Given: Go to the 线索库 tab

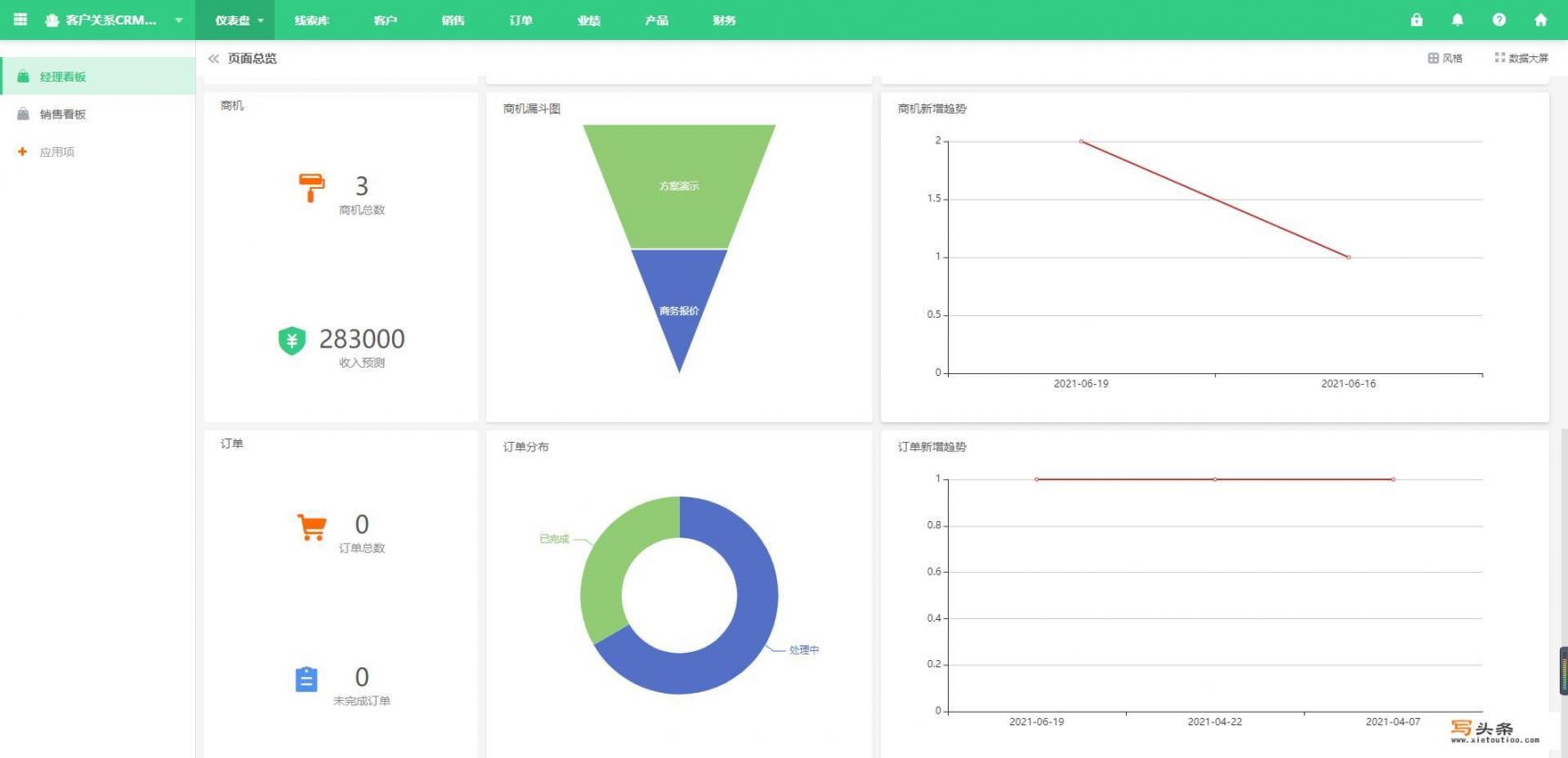Looking at the screenshot, I should tap(311, 20).
